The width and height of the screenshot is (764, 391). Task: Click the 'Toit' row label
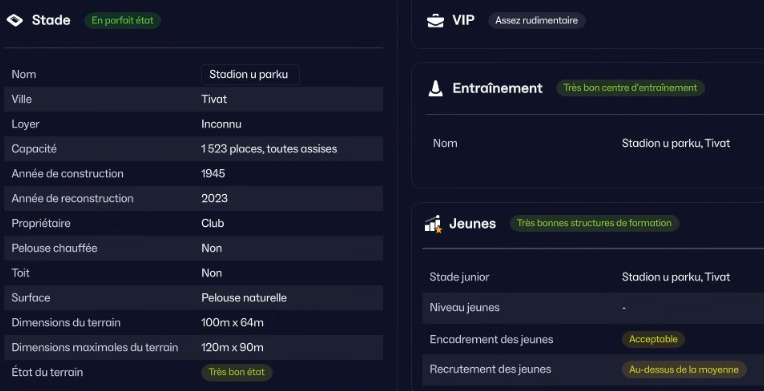(20, 274)
